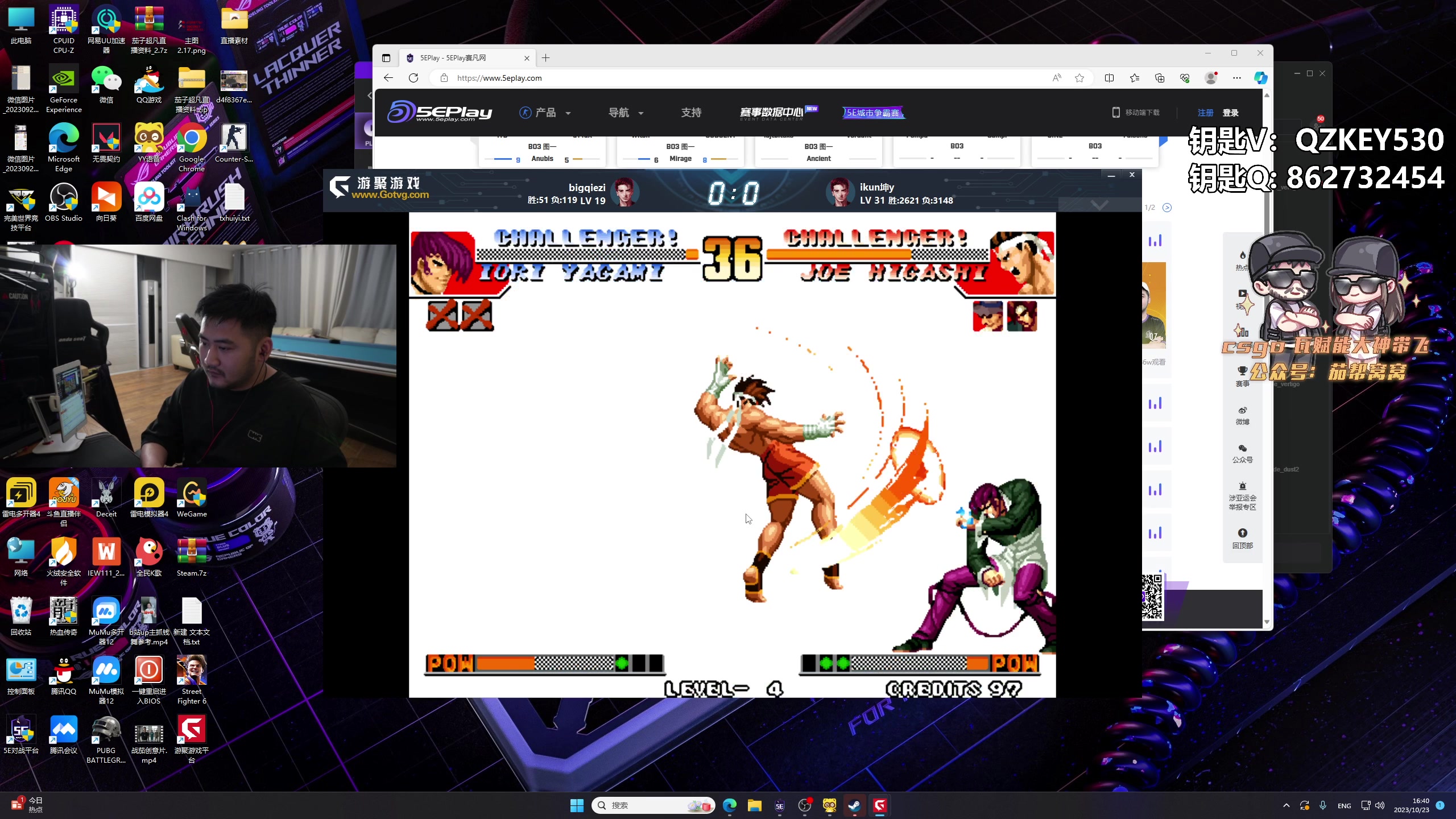Click bigqiezi player avatar
Screen dimensions: 1456x819
click(x=624, y=192)
